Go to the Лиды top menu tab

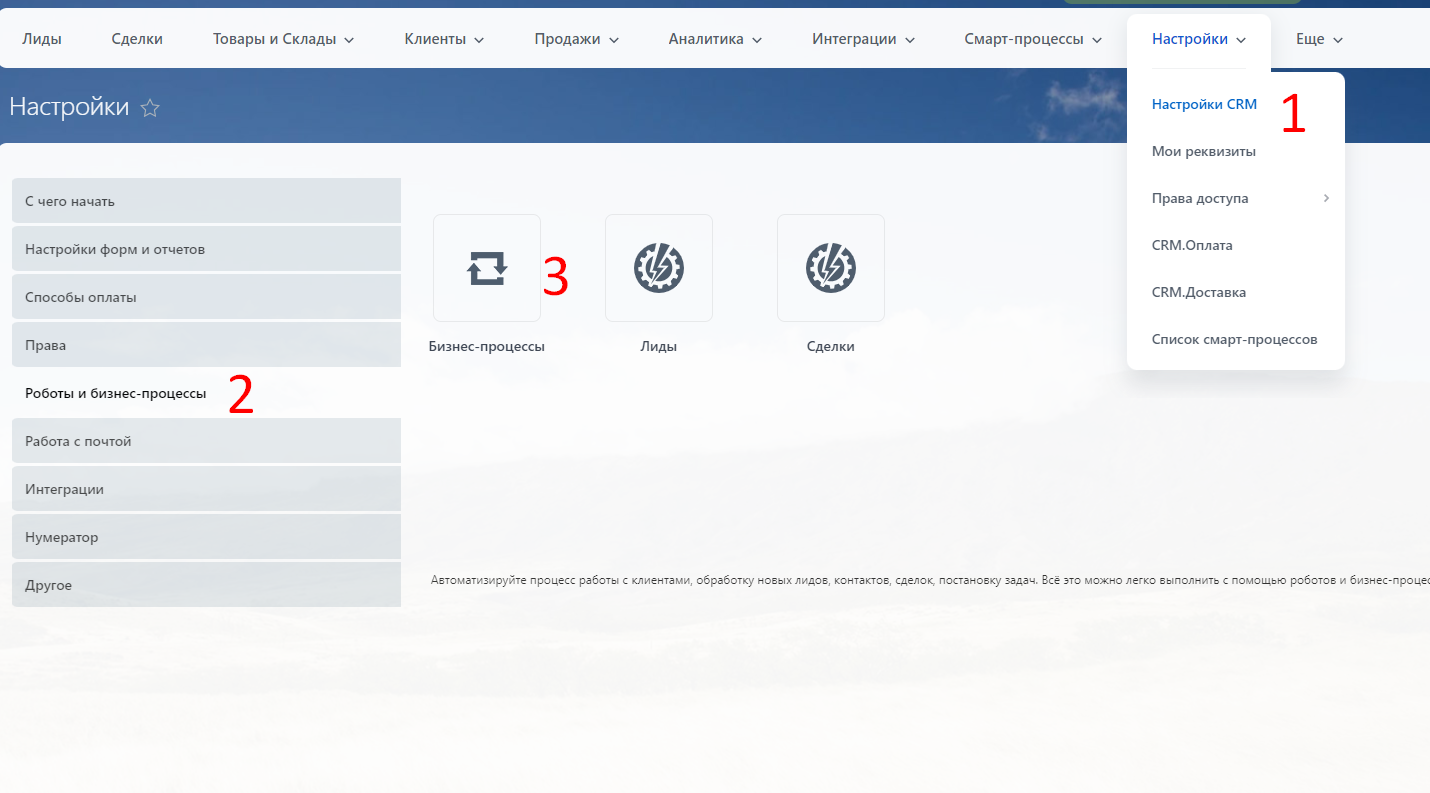(x=42, y=39)
